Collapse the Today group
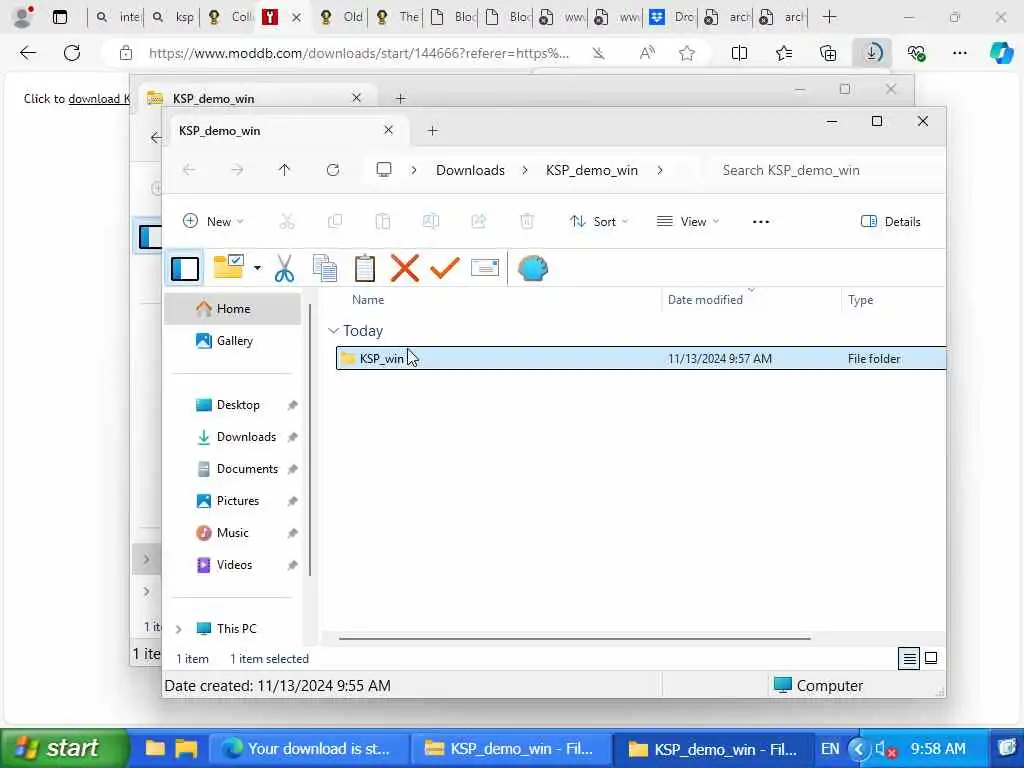The image size is (1024, 768). [x=334, y=331]
